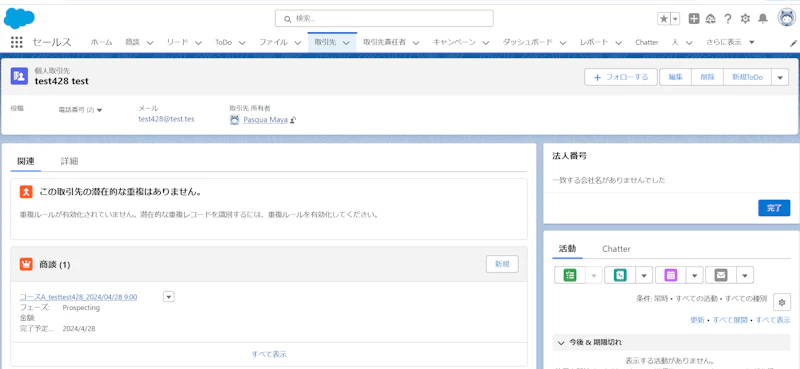This screenshot has width=800, height=369.
Task: Open the log a call dropdown arrow
Action: pyautogui.click(x=644, y=275)
